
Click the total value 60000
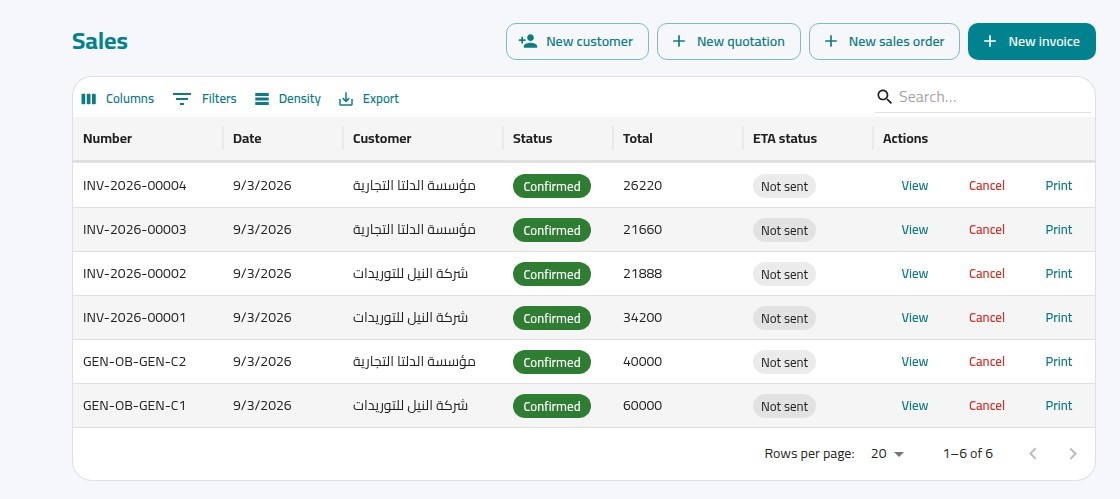[642, 405]
